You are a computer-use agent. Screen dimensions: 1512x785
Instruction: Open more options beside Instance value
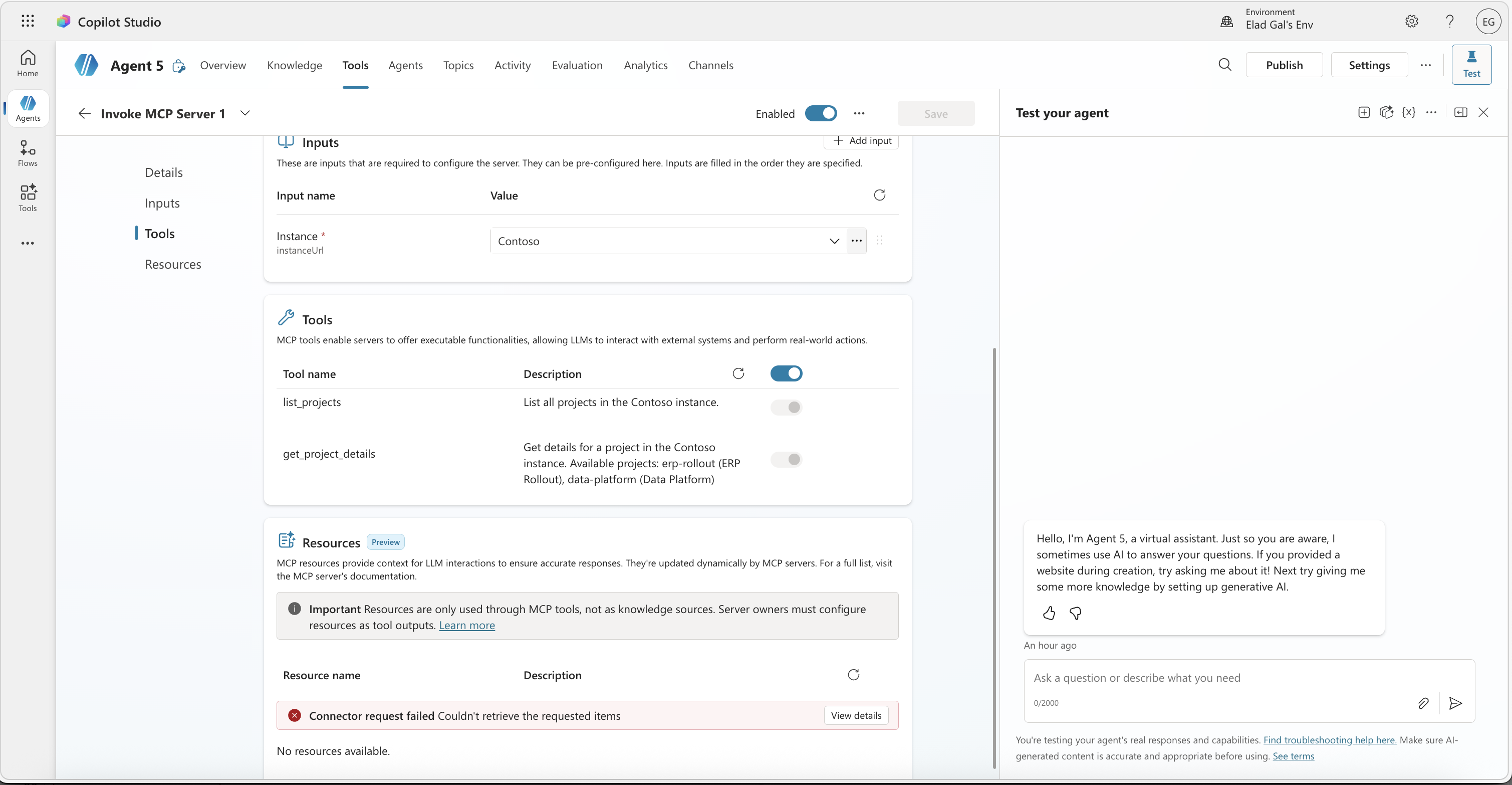(x=856, y=241)
